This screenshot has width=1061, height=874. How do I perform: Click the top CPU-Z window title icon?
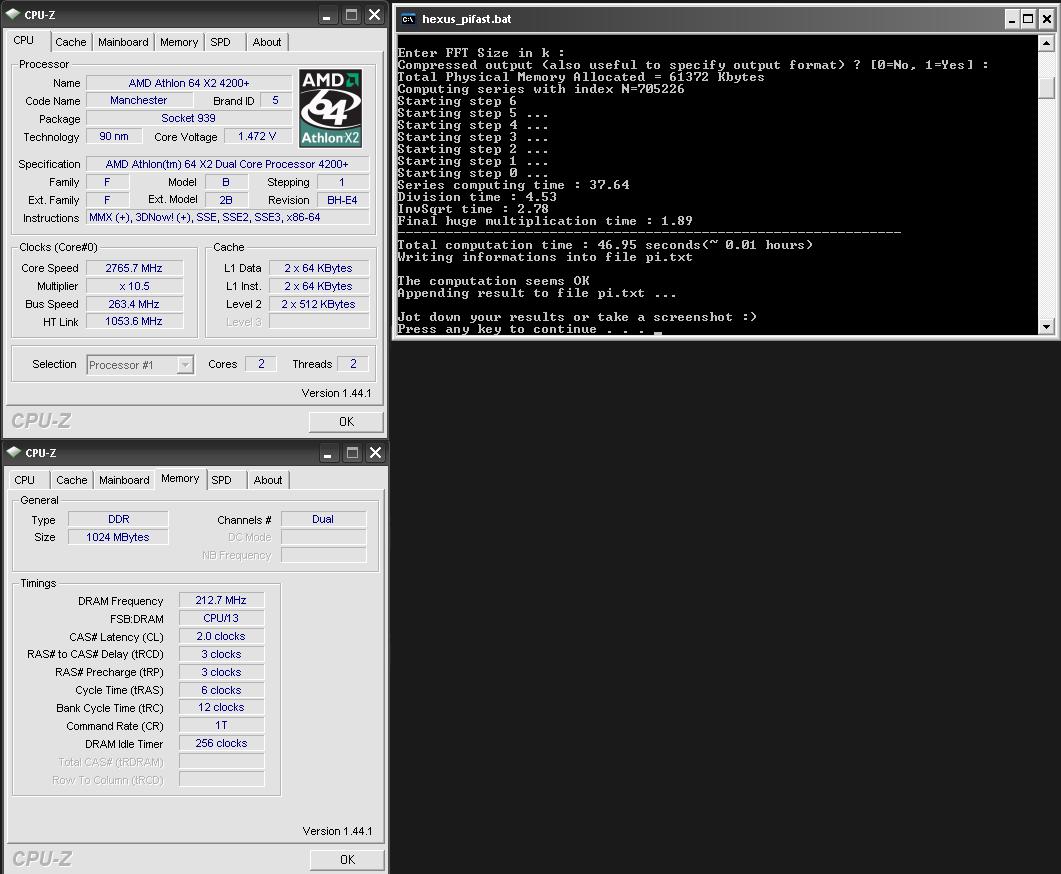[14, 14]
